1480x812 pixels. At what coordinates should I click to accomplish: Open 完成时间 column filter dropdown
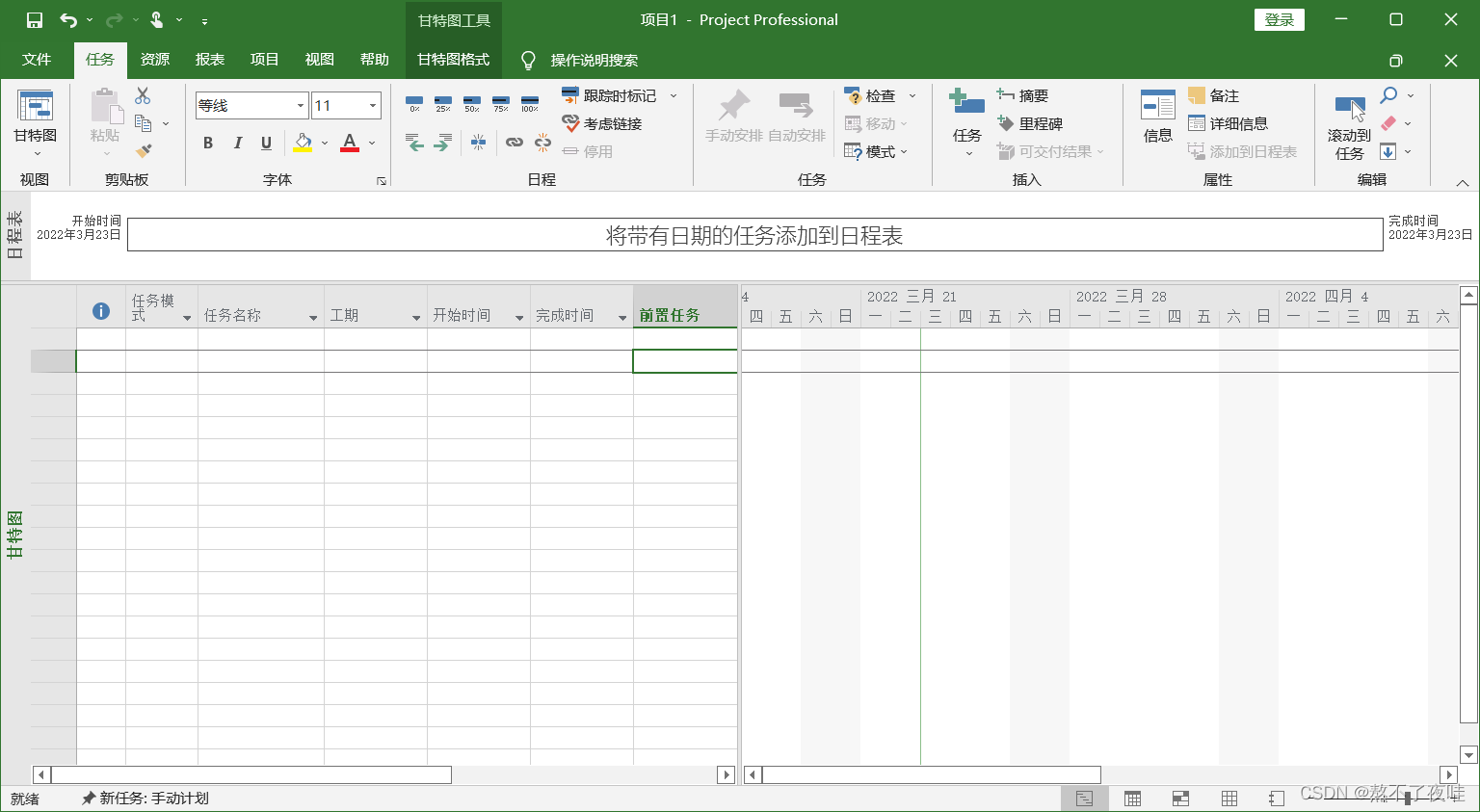[622, 317]
